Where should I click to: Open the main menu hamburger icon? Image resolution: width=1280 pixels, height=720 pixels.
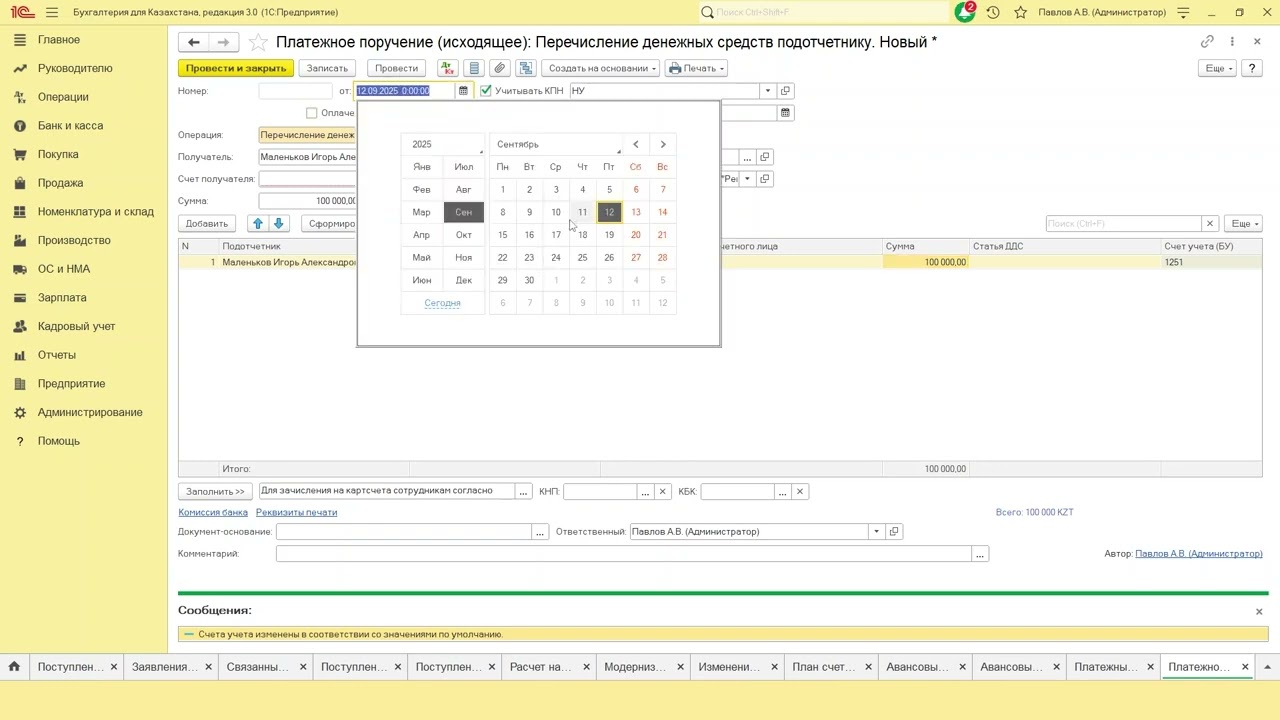coord(52,12)
